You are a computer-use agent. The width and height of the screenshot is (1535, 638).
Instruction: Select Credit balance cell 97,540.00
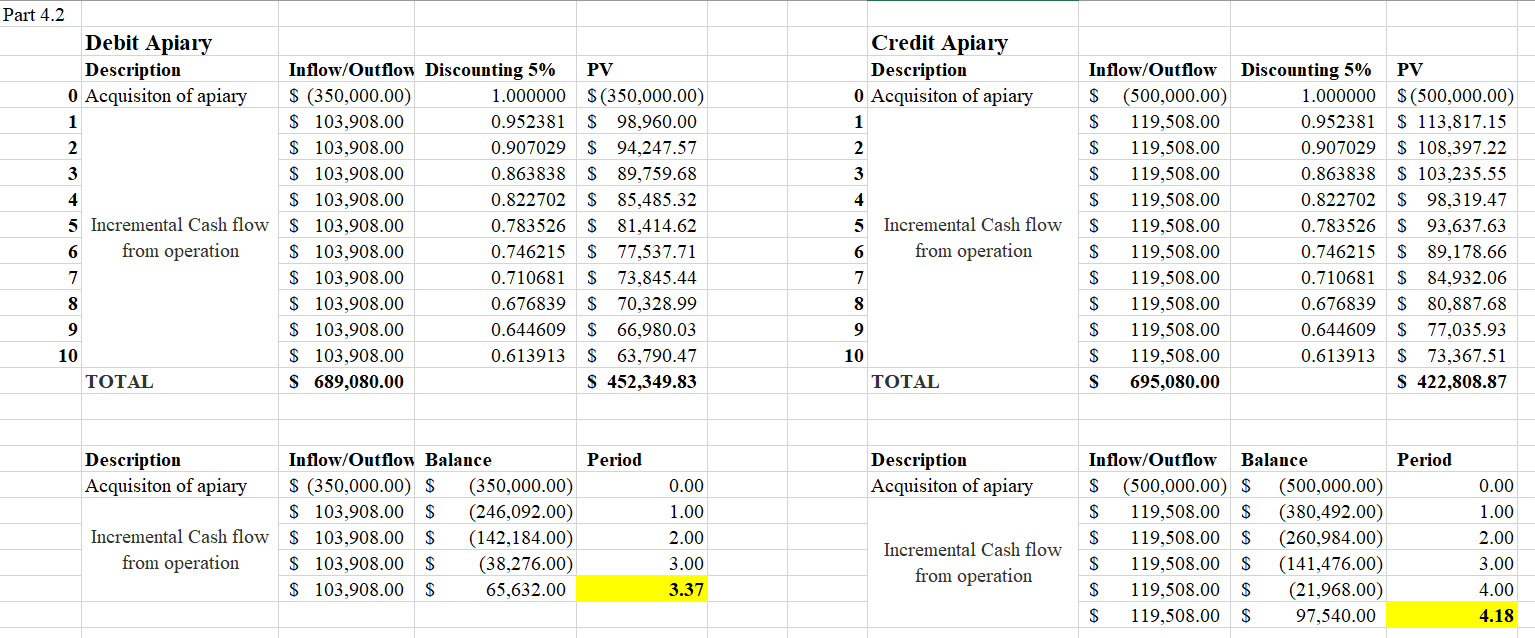tap(1310, 616)
